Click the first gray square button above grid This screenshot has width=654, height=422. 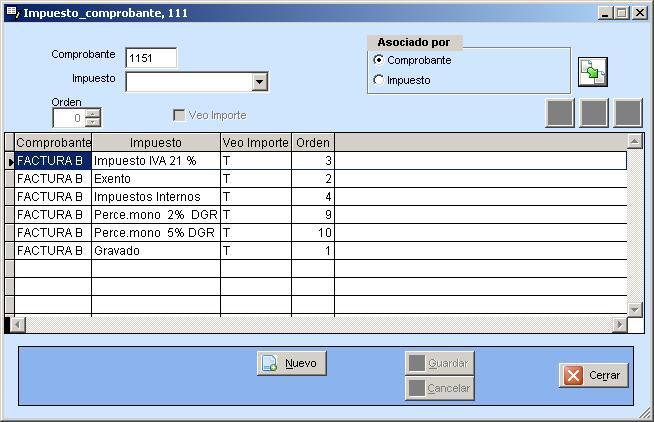pos(560,113)
